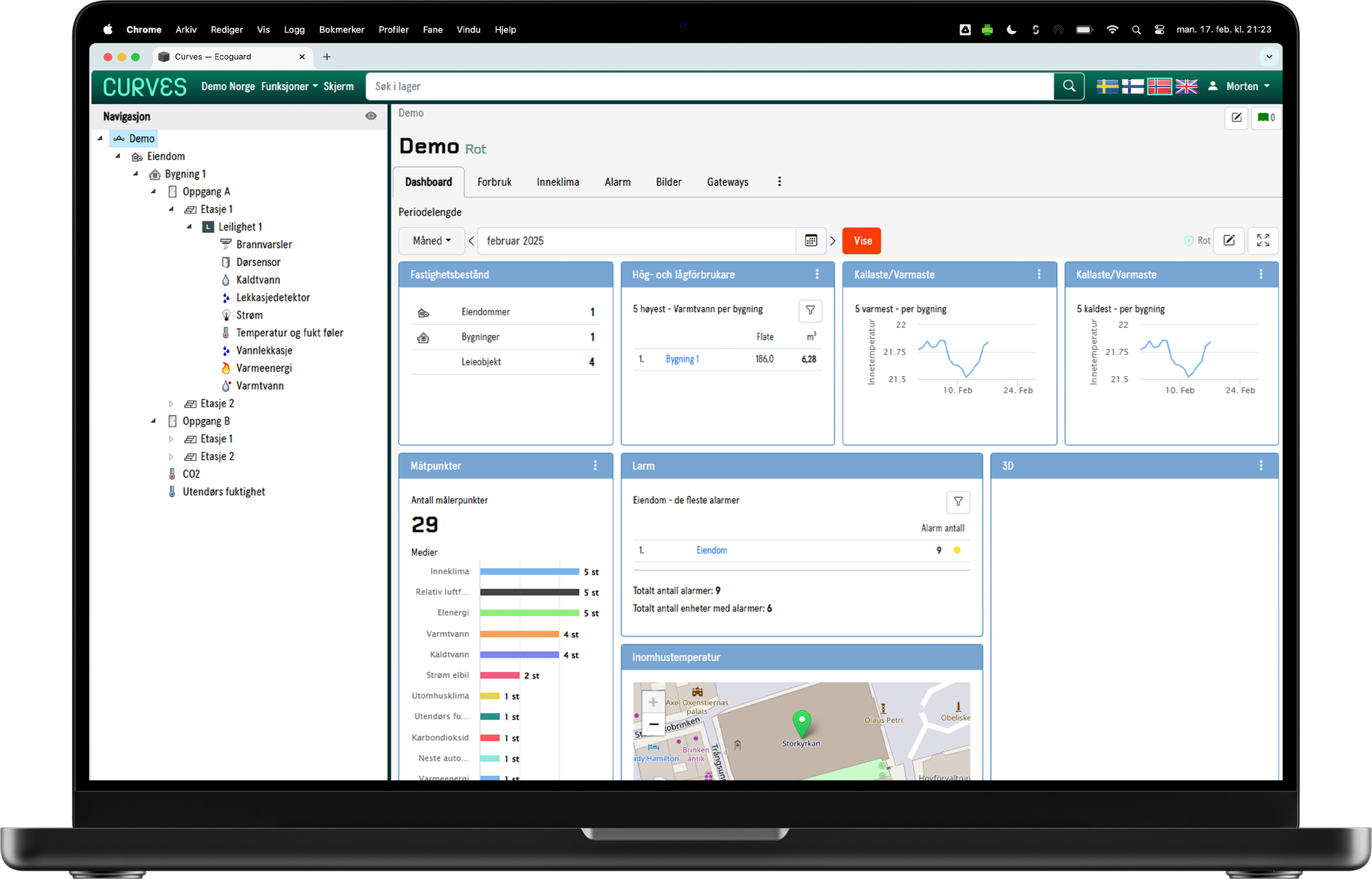Click the pencil edit icon beside Rot shield
The width and height of the screenshot is (1372, 879).
point(1230,240)
